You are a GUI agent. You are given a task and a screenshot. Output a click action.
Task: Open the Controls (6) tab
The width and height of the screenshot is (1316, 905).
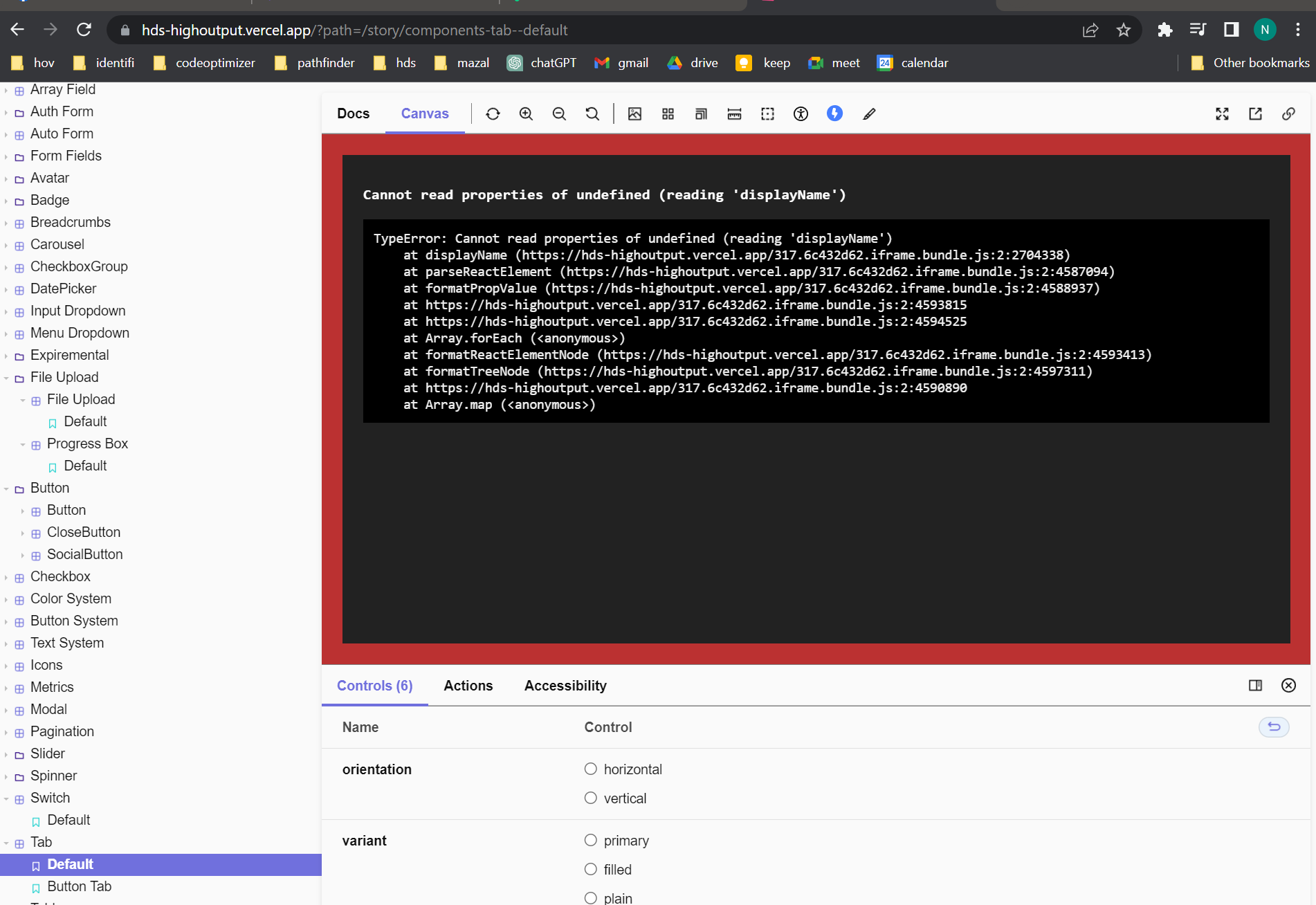375,686
